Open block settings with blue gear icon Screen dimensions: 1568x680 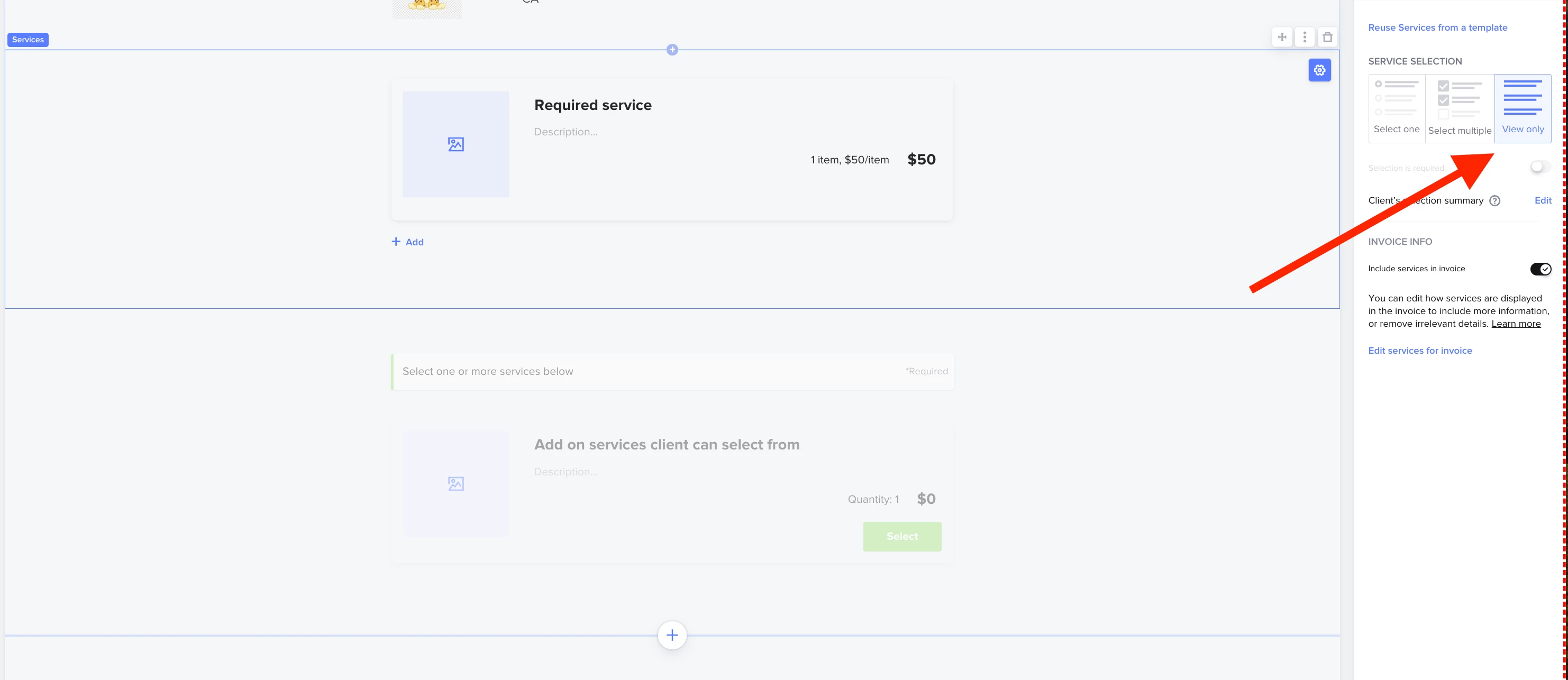pos(1319,70)
